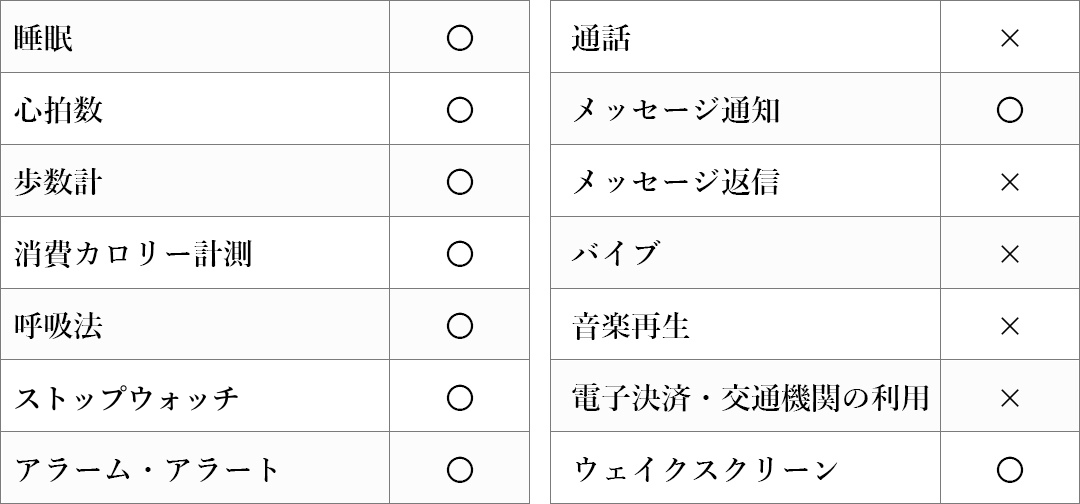Click the 睡眠 feature label
The image size is (1080, 504).
(x=44, y=38)
